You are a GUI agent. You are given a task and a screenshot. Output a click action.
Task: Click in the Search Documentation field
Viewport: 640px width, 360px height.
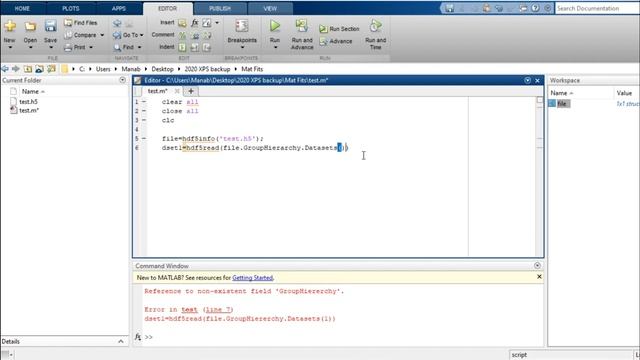[x=597, y=8]
